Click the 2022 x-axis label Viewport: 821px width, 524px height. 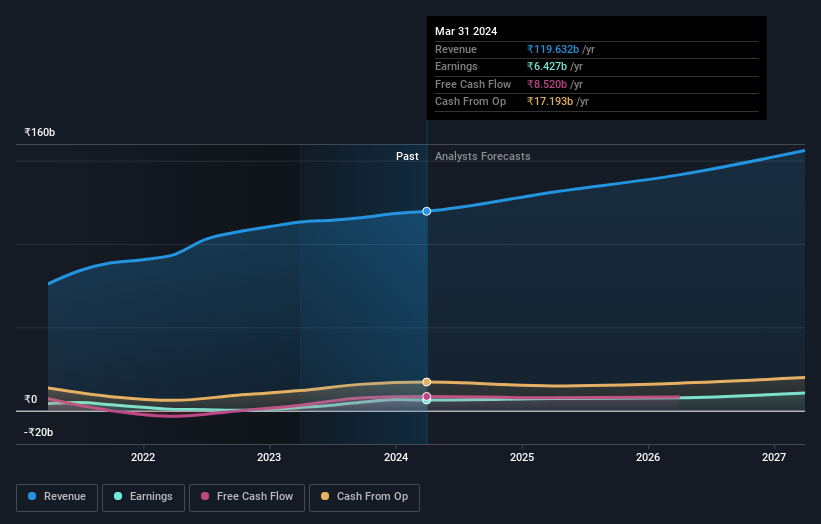[143, 458]
